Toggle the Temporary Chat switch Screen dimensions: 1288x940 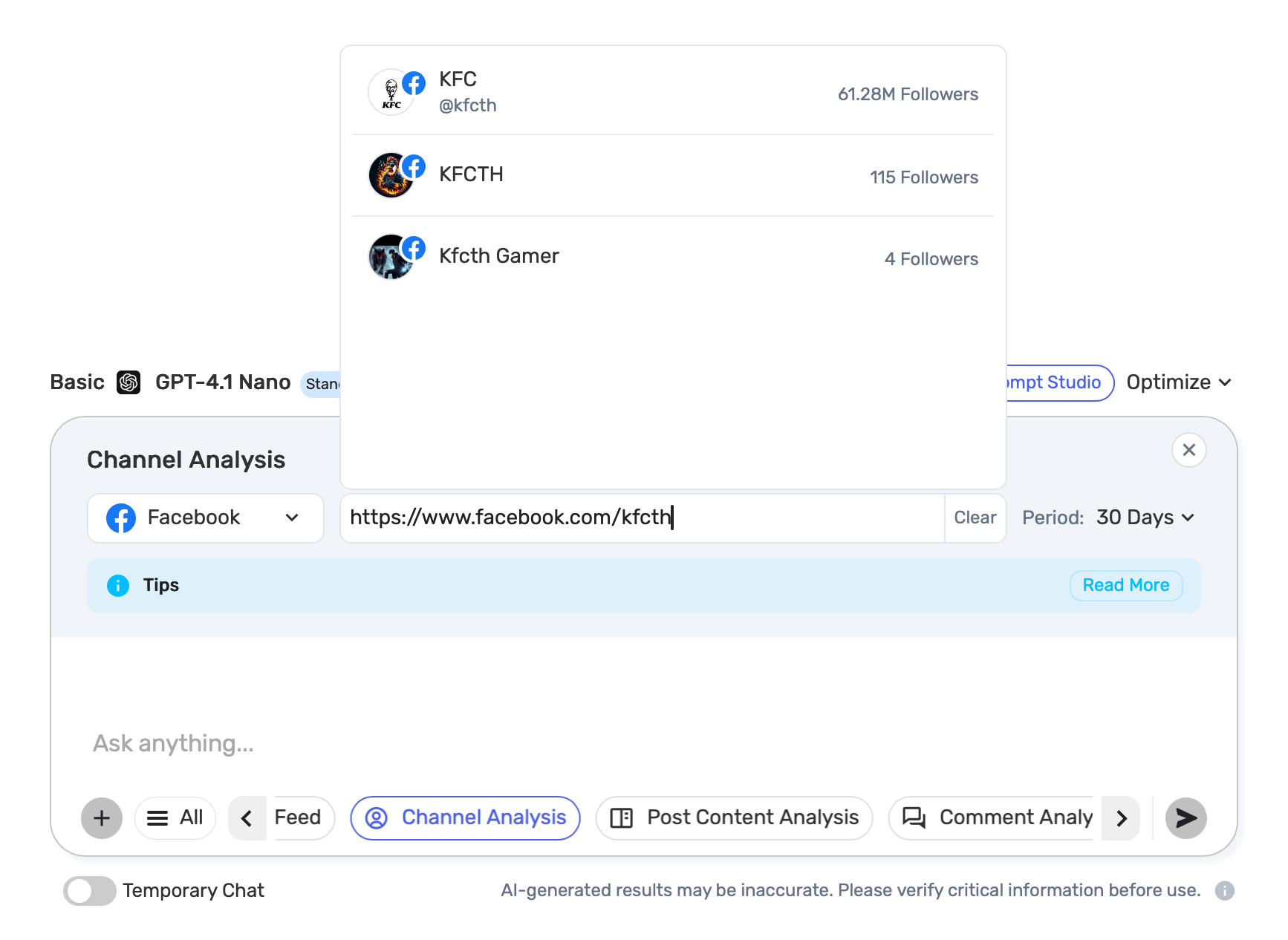point(90,890)
